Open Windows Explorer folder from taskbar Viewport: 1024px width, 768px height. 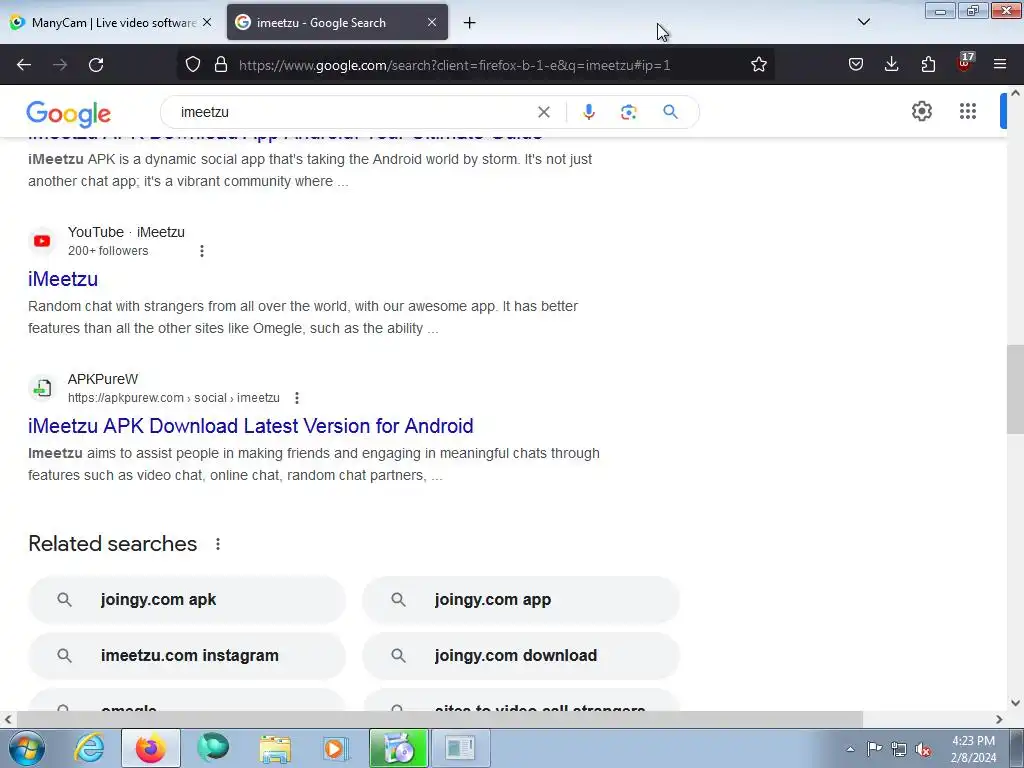click(x=275, y=748)
